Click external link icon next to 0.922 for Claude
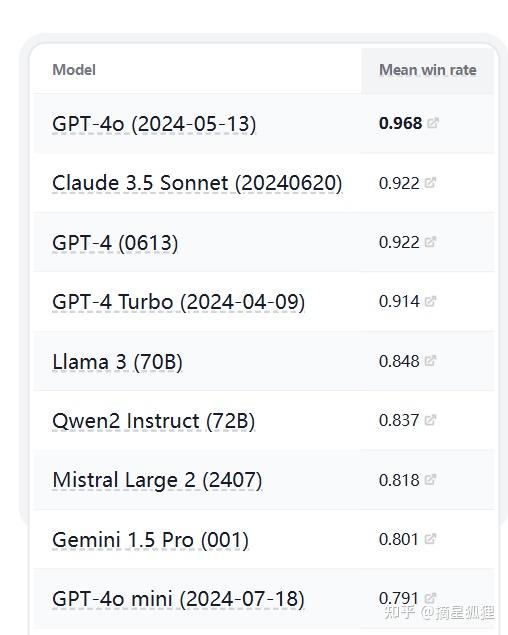The height and width of the screenshot is (635, 508). [430, 183]
